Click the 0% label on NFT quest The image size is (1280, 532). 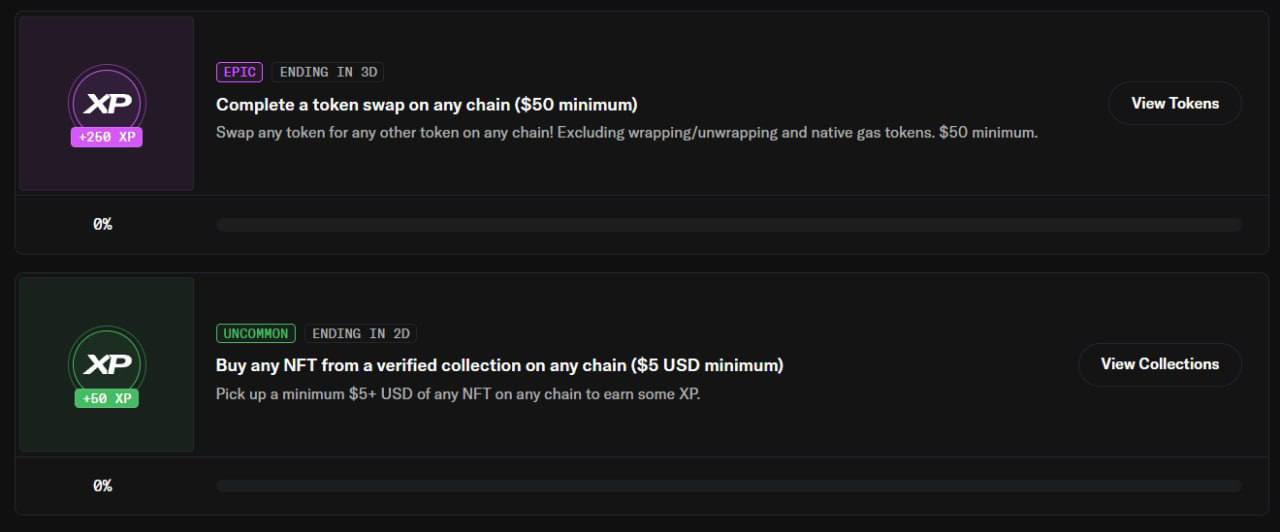(103, 485)
